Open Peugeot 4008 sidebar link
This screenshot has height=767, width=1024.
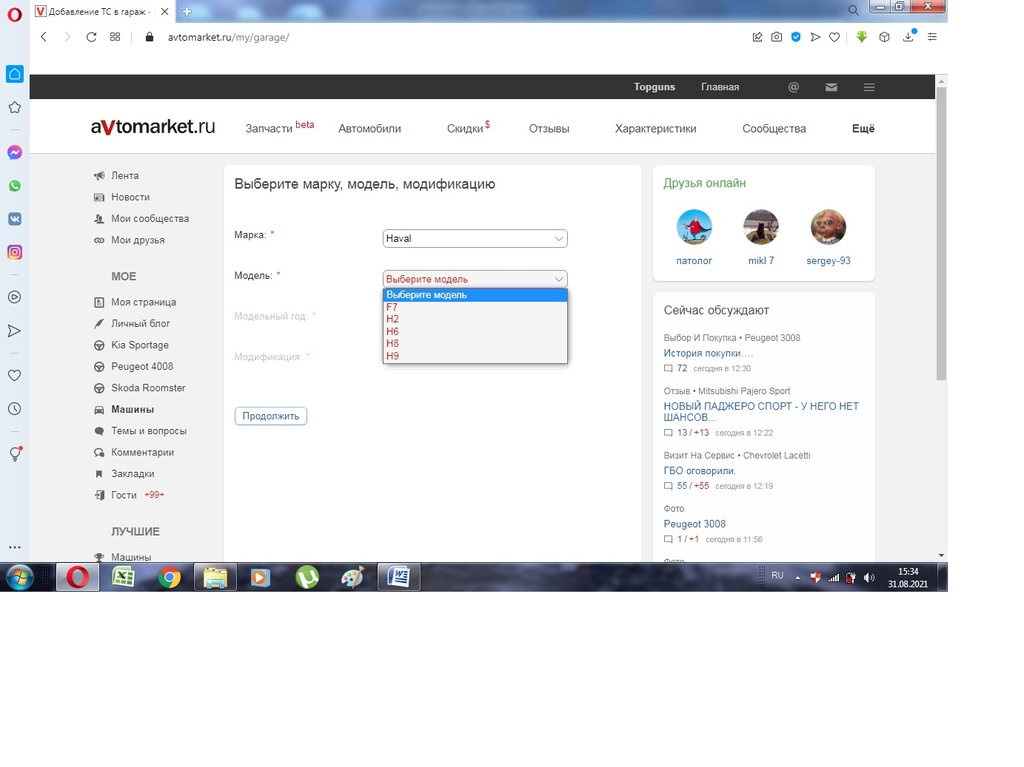[x=142, y=367]
